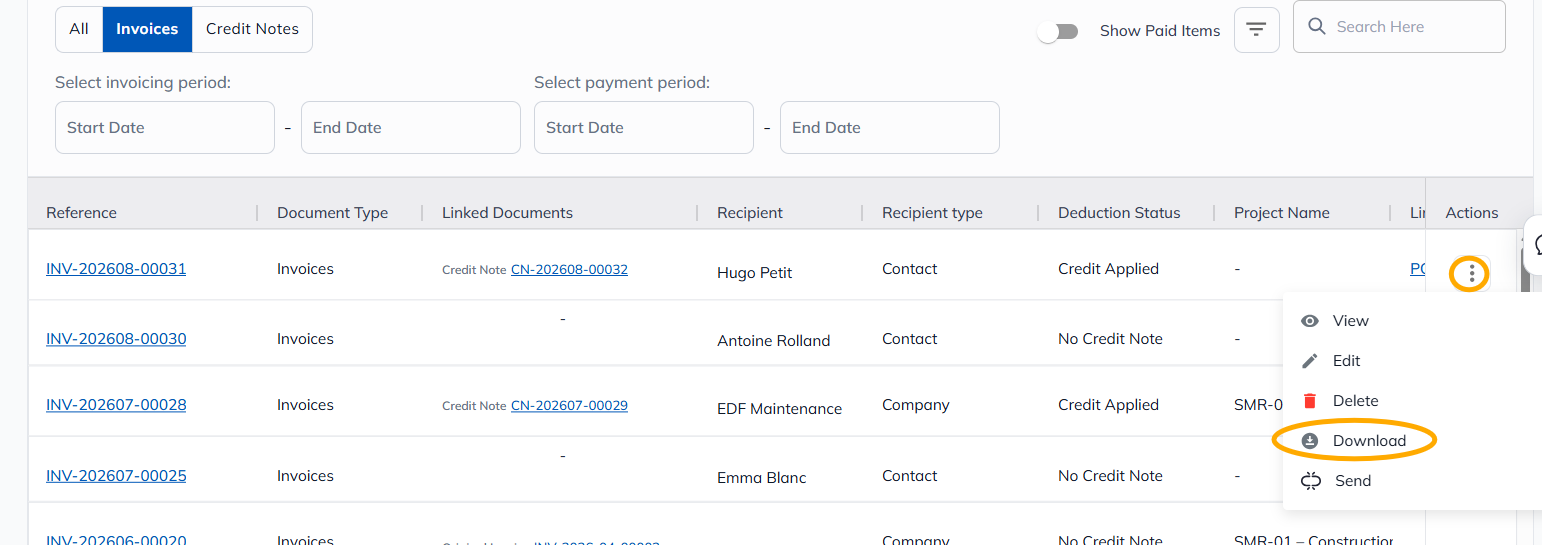Open the three-dot actions menu for INV-202608-00031
Image resolution: width=1542 pixels, height=545 pixels.
(1470, 273)
